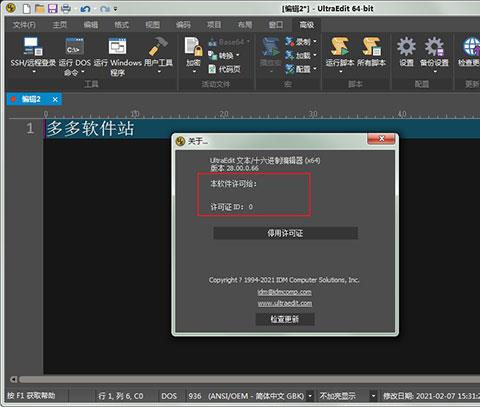Open macro 加载 dropdown

tap(301, 55)
